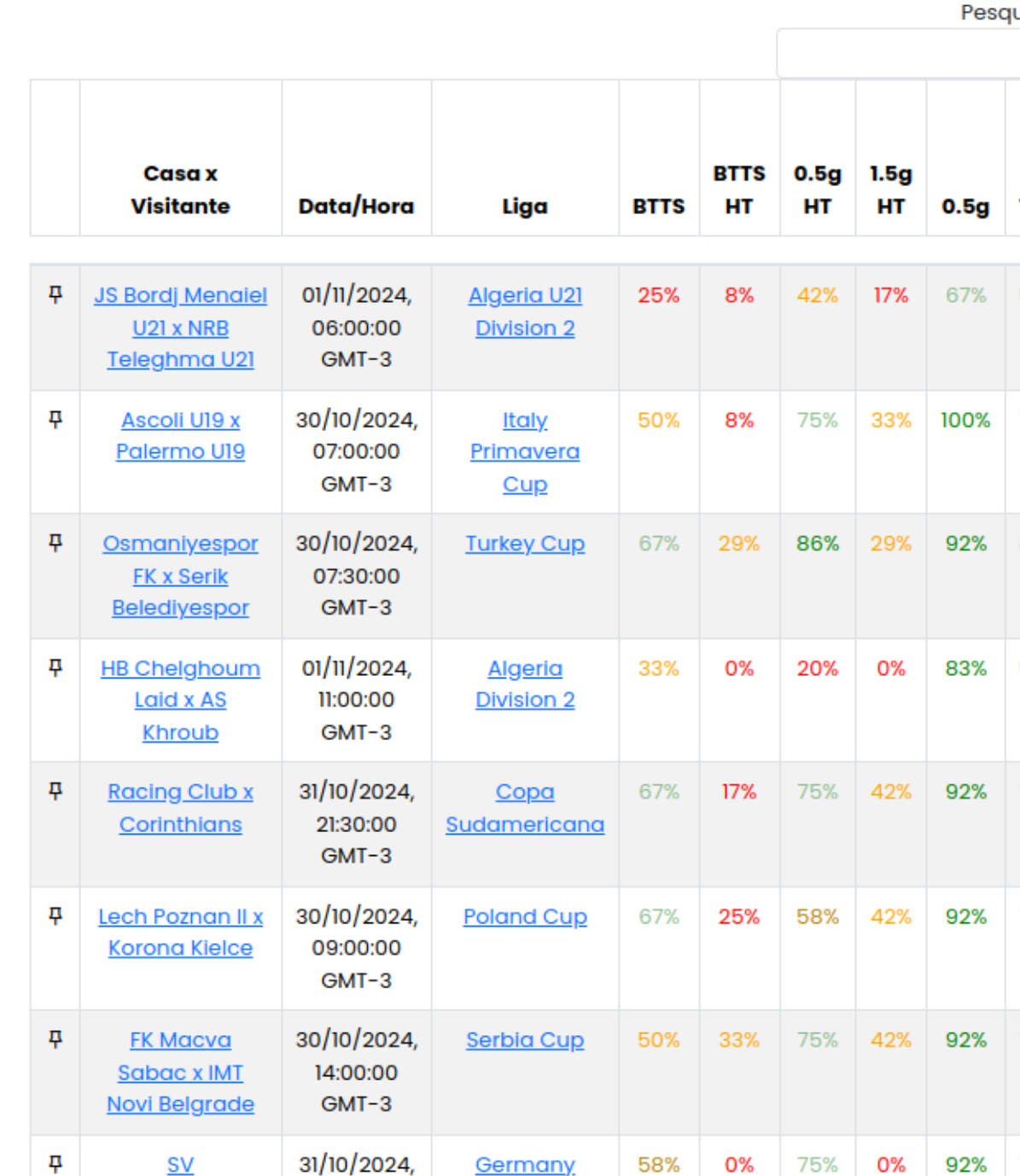Sort by the BTTS column header

658,207
